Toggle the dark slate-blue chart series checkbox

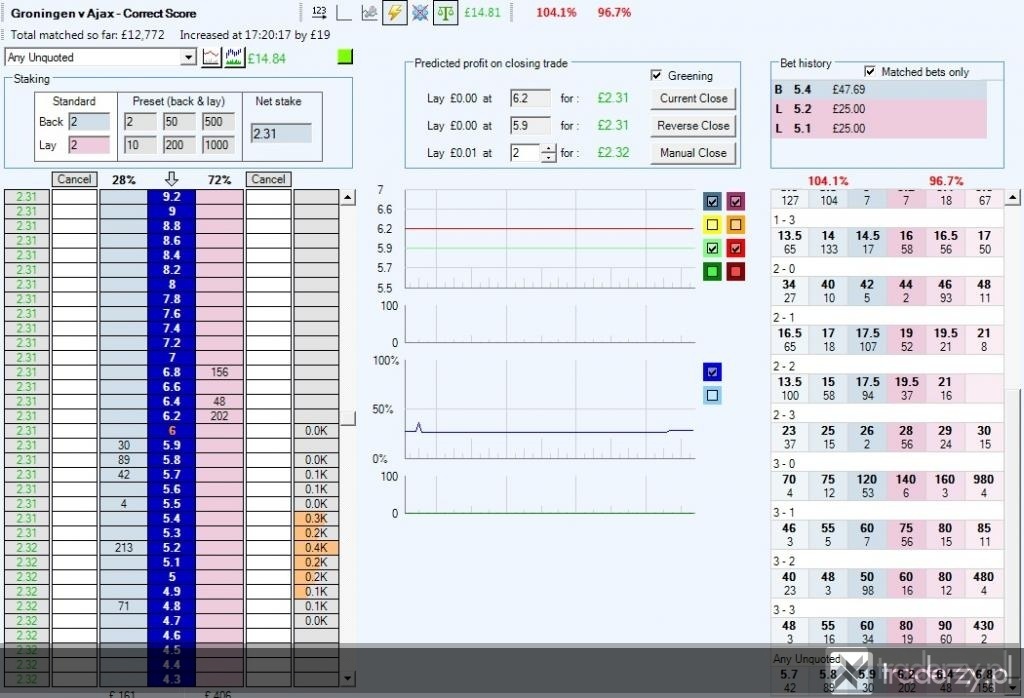click(x=712, y=201)
